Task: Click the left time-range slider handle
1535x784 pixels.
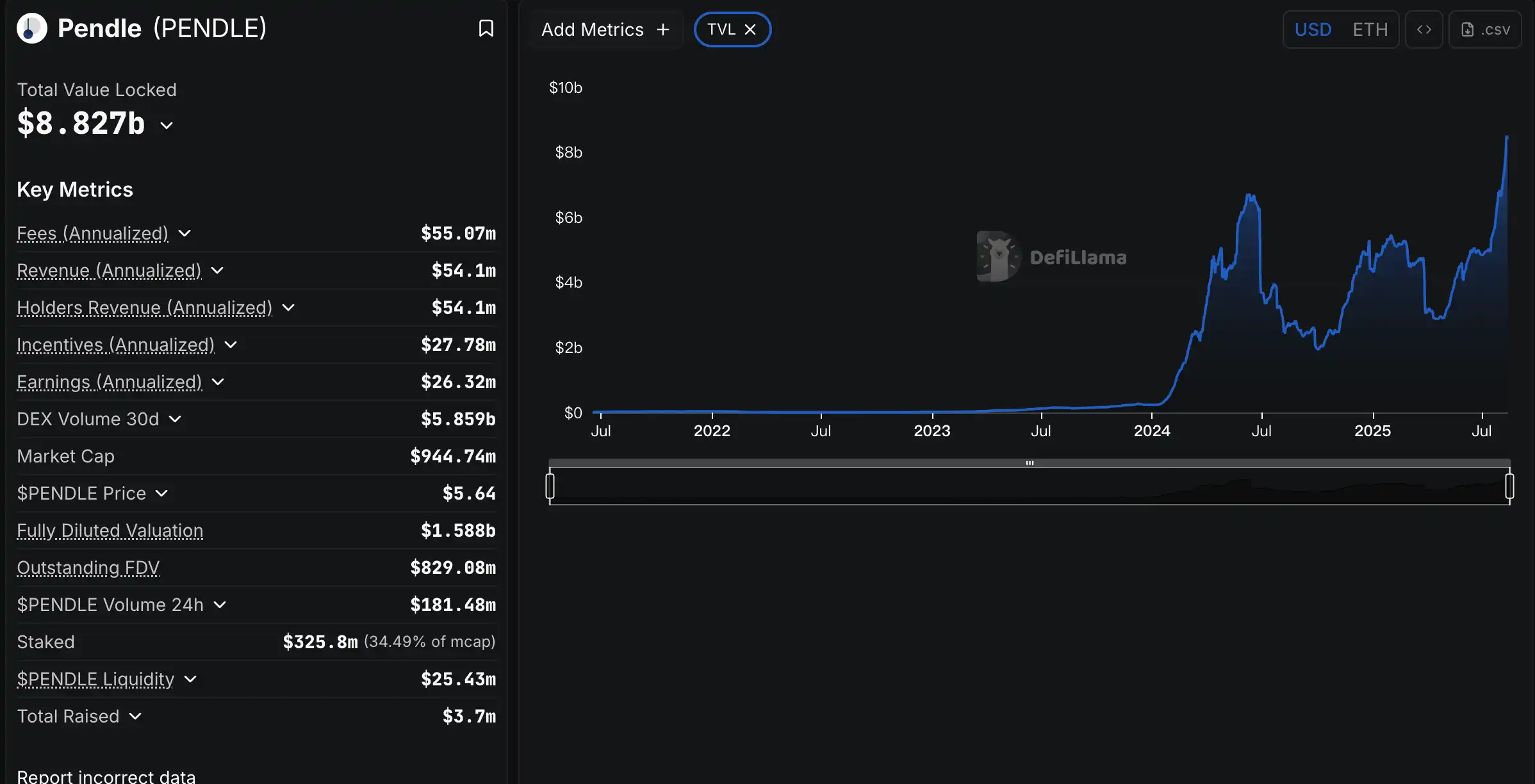Action: pos(550,486)
